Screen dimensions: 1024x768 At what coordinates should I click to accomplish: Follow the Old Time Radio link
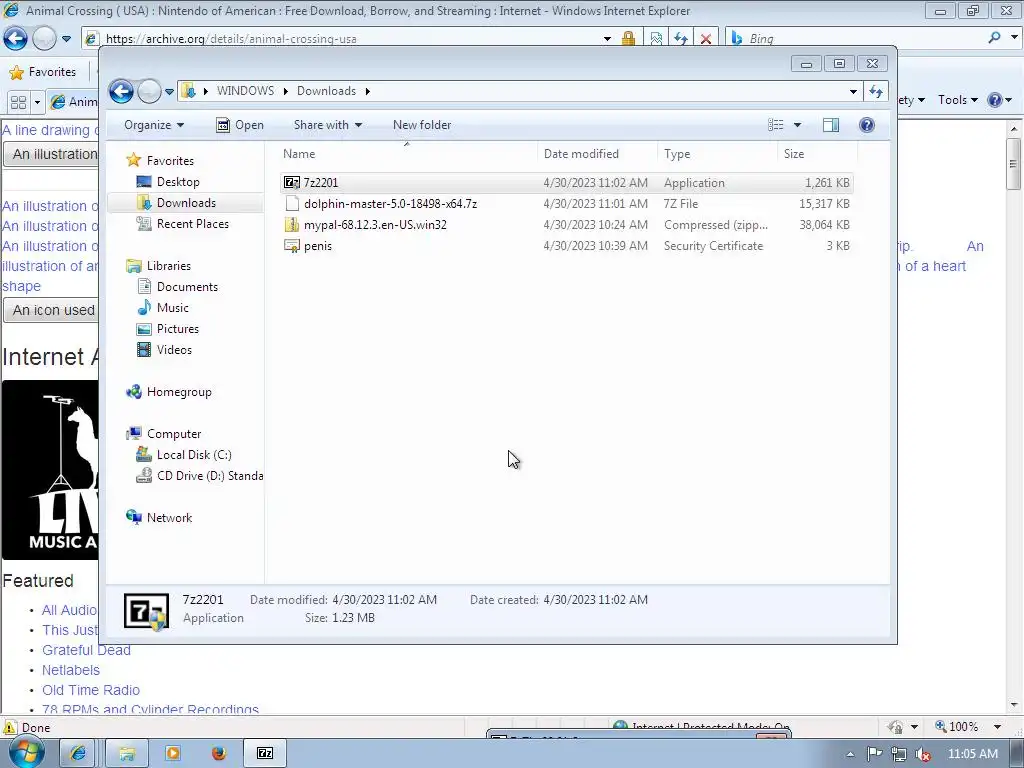pos(91,690)
